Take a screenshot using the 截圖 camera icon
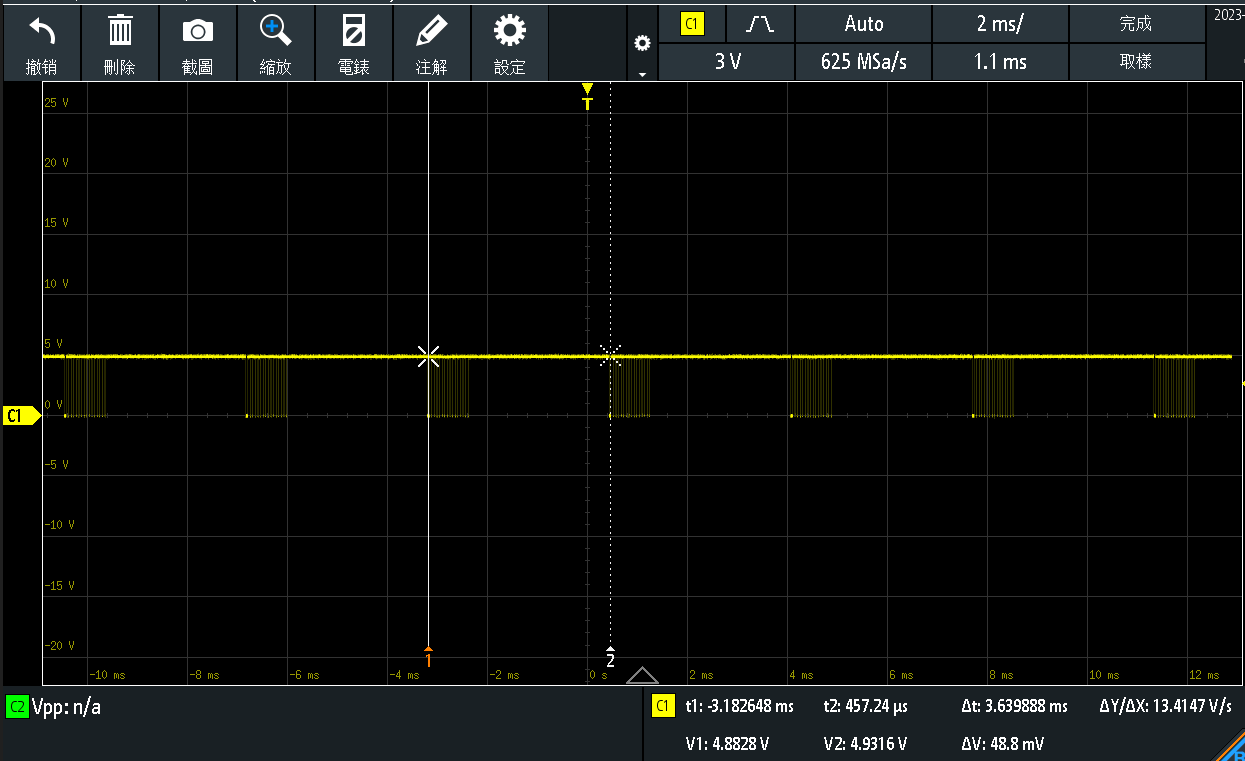This screenshot has height=761, width=1245. click(197, 42)
